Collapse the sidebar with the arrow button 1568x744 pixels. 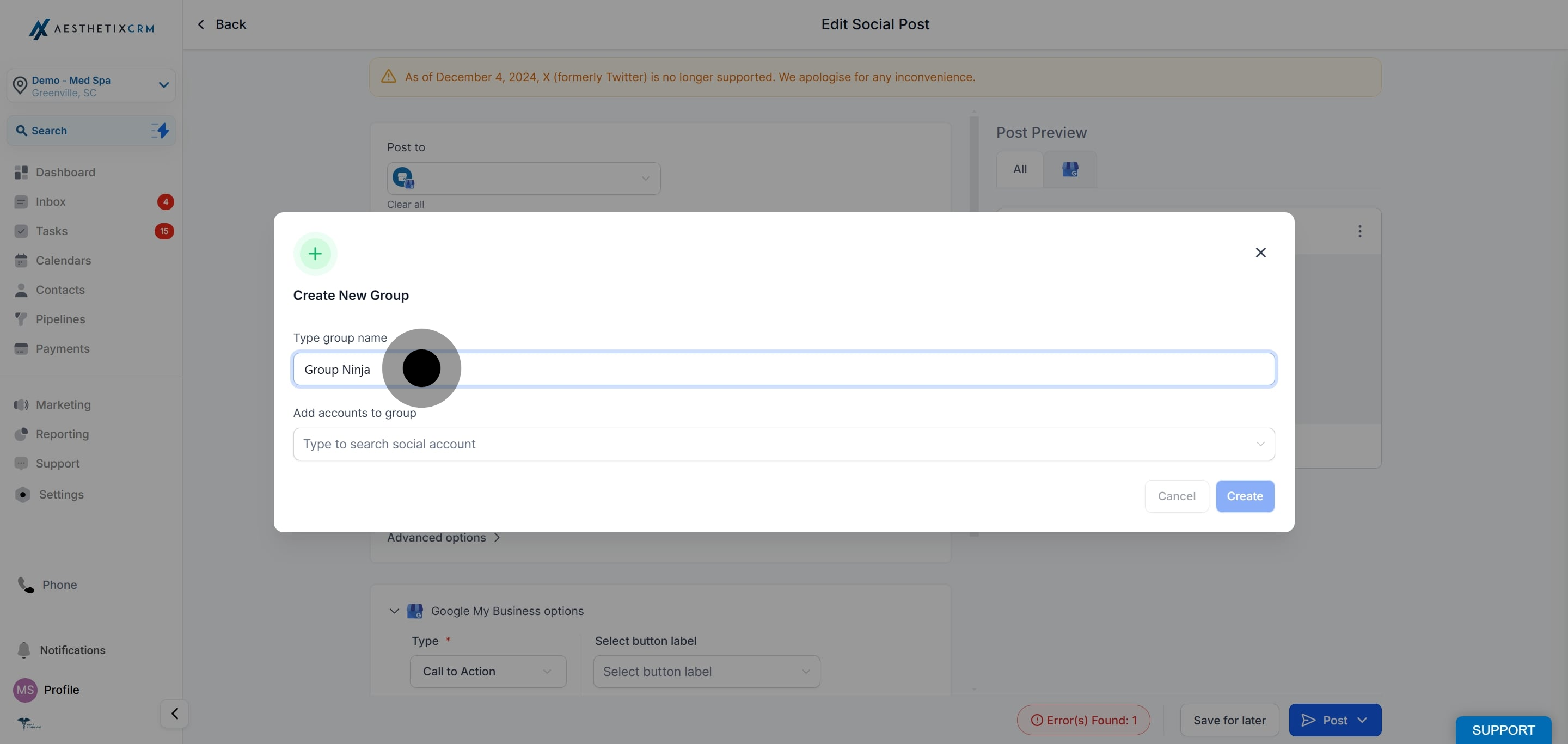tap(175, 714)
